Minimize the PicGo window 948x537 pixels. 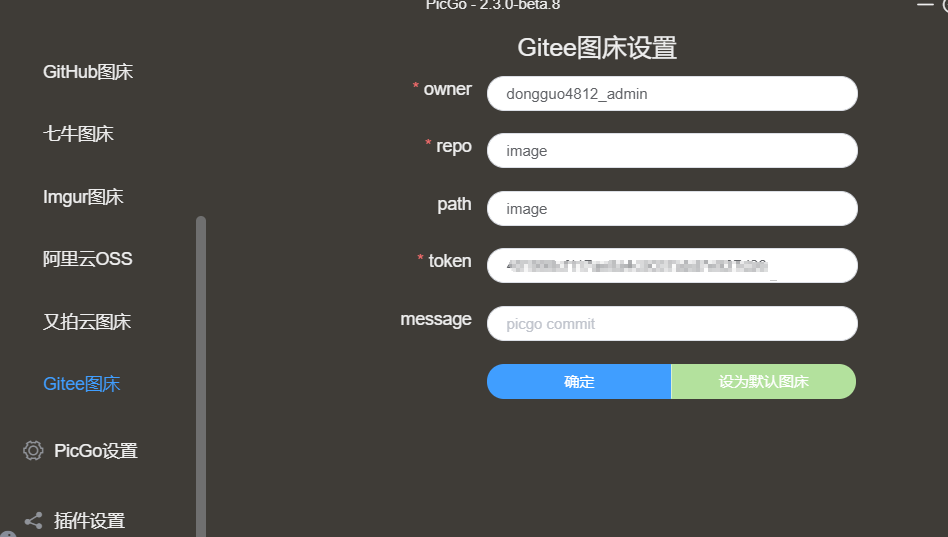[x=925, y=5]
